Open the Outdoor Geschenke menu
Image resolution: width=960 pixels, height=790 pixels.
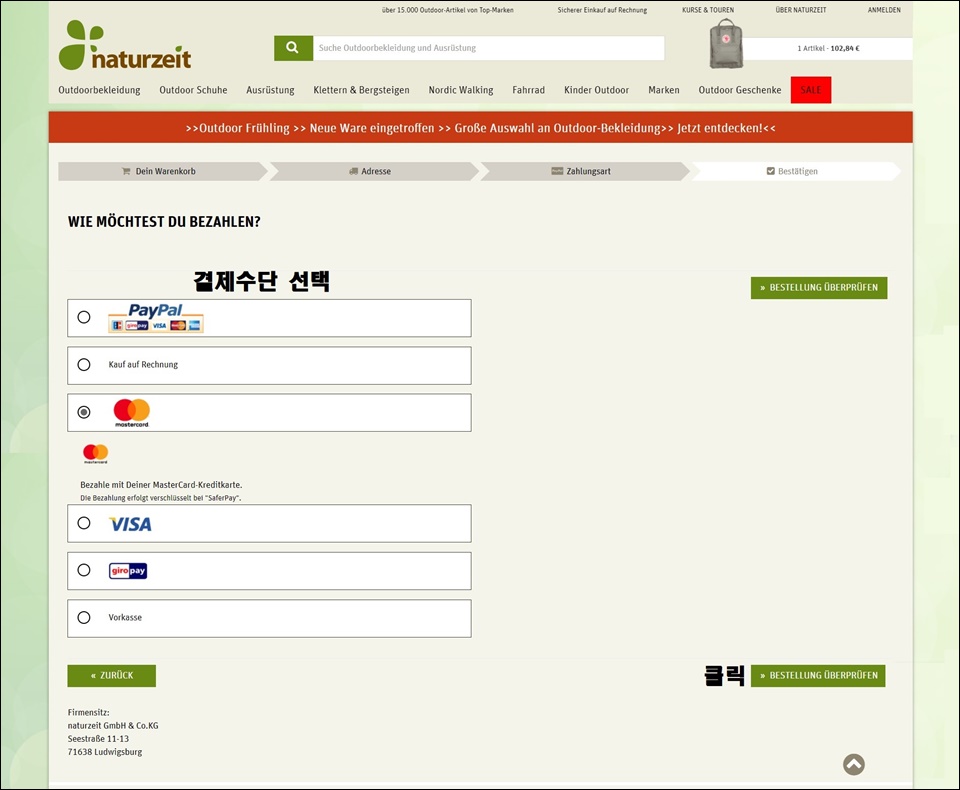pos(740,90)
